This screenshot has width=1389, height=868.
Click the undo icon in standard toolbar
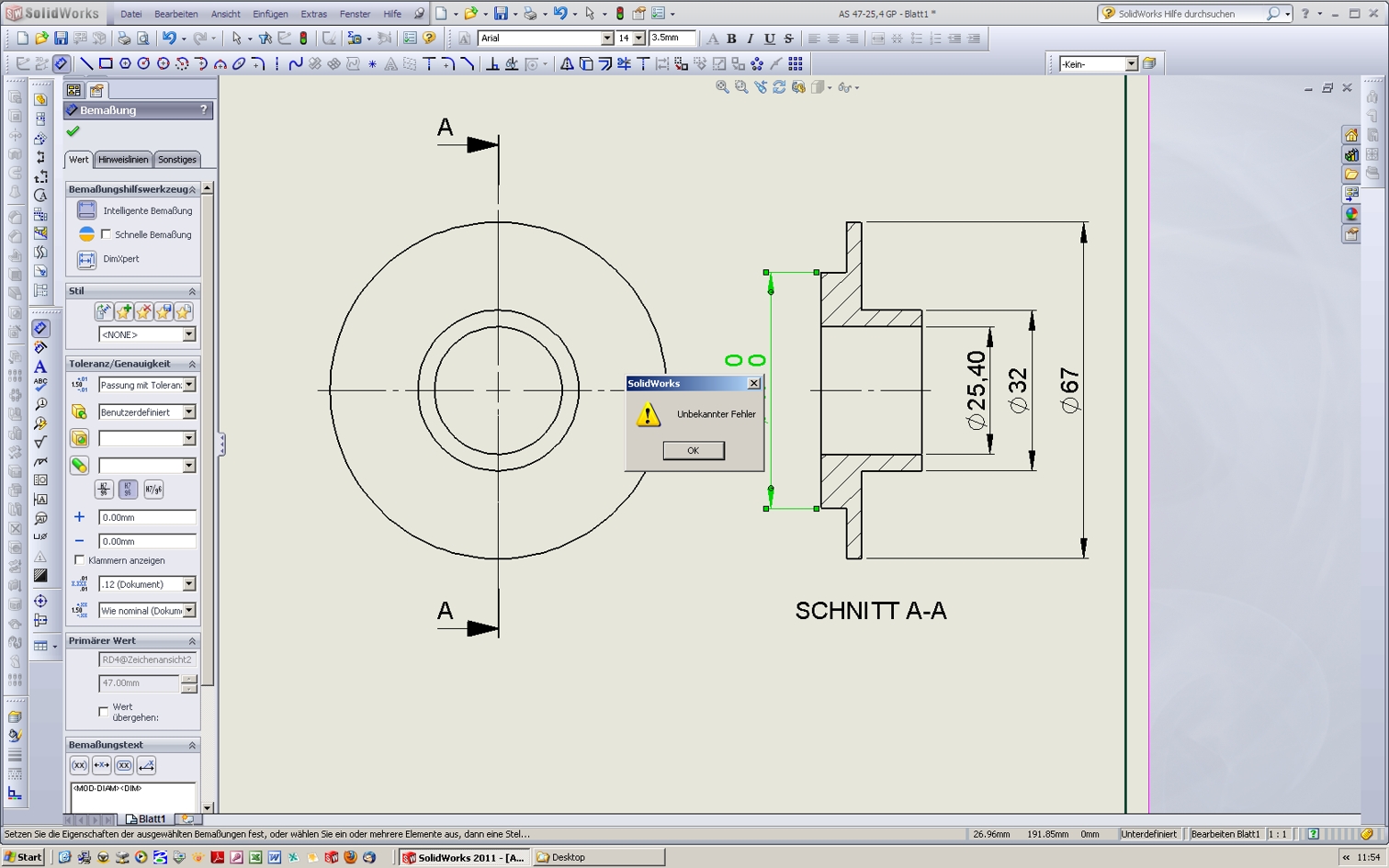coord(169,39)
